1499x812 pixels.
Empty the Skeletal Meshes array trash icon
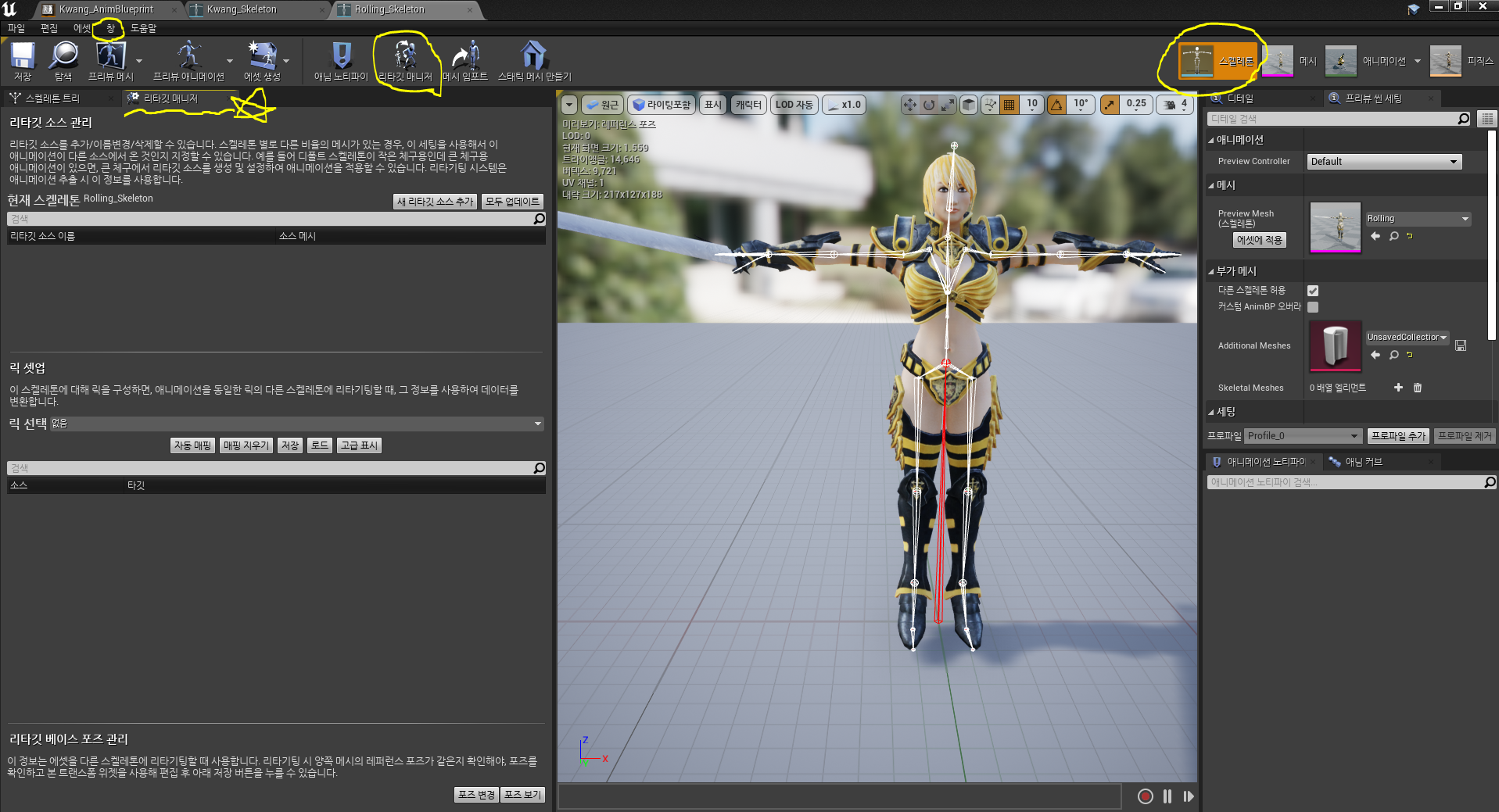(x=1418, y=388)
